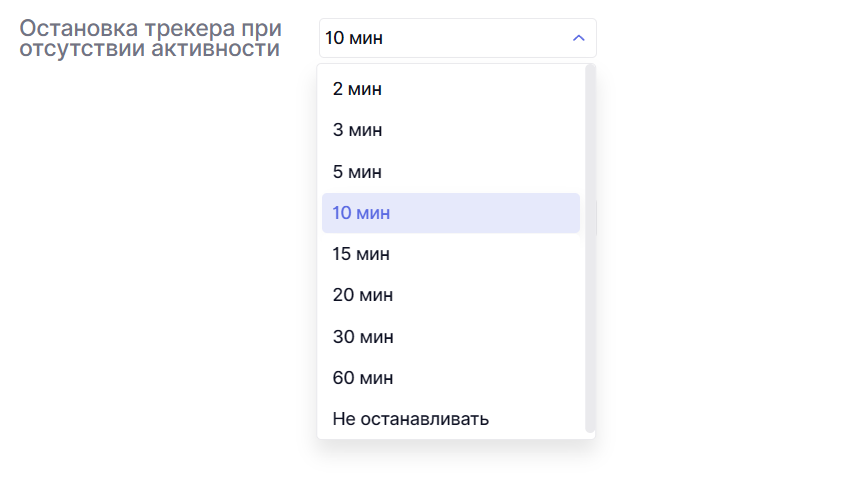850x487 pixels.
Task: Set inactivity stop to half an hour
Action: (450, 337)
